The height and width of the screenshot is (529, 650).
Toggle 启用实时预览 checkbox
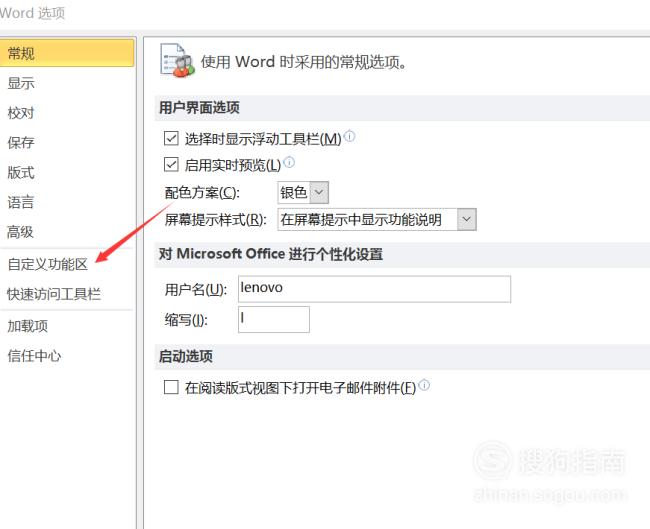(x=171, y=165)
